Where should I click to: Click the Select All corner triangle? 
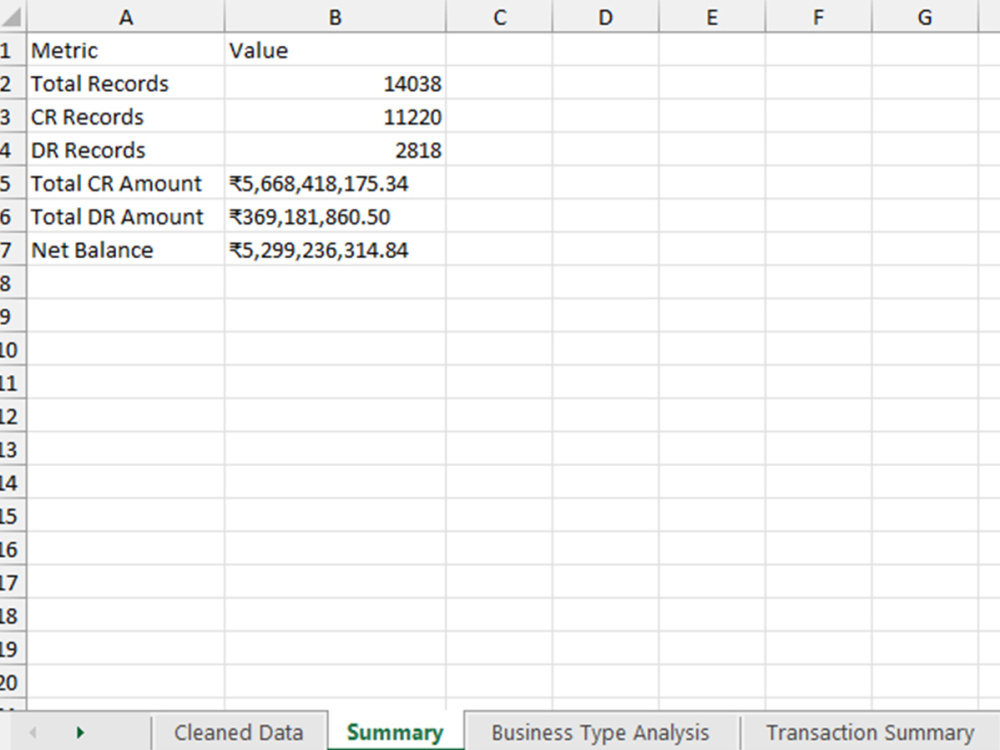[x=12, y=17]
